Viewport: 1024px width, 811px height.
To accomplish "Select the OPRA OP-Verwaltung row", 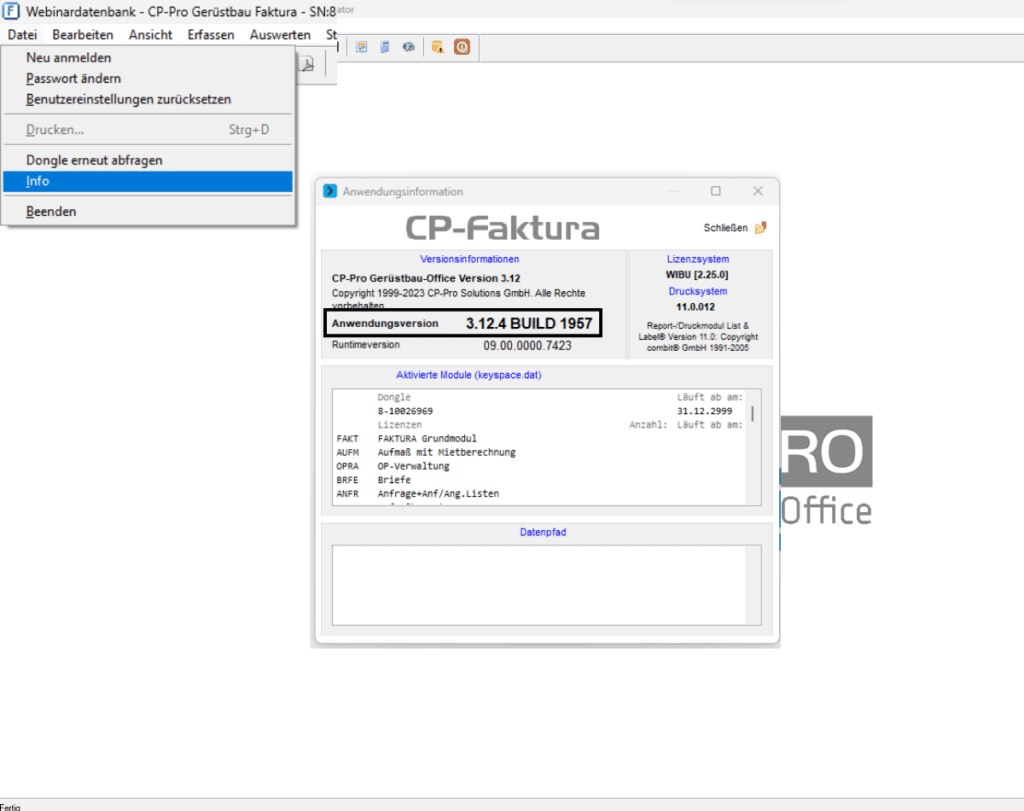I will (538, 466).
